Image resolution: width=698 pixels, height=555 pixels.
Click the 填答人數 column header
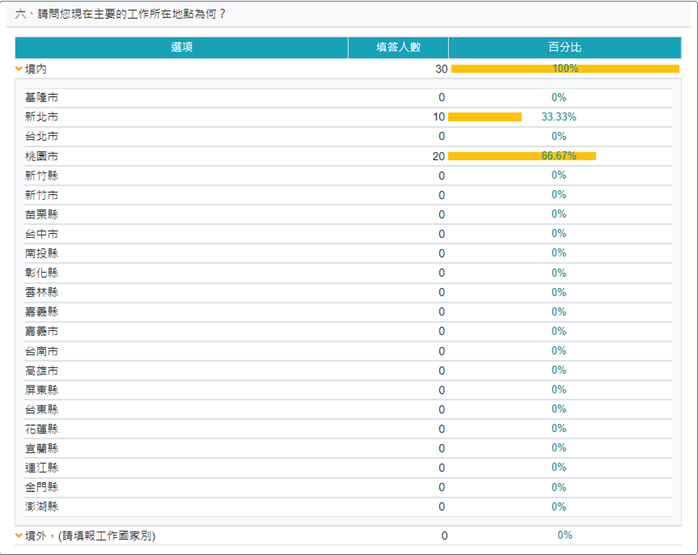[397, 47]
